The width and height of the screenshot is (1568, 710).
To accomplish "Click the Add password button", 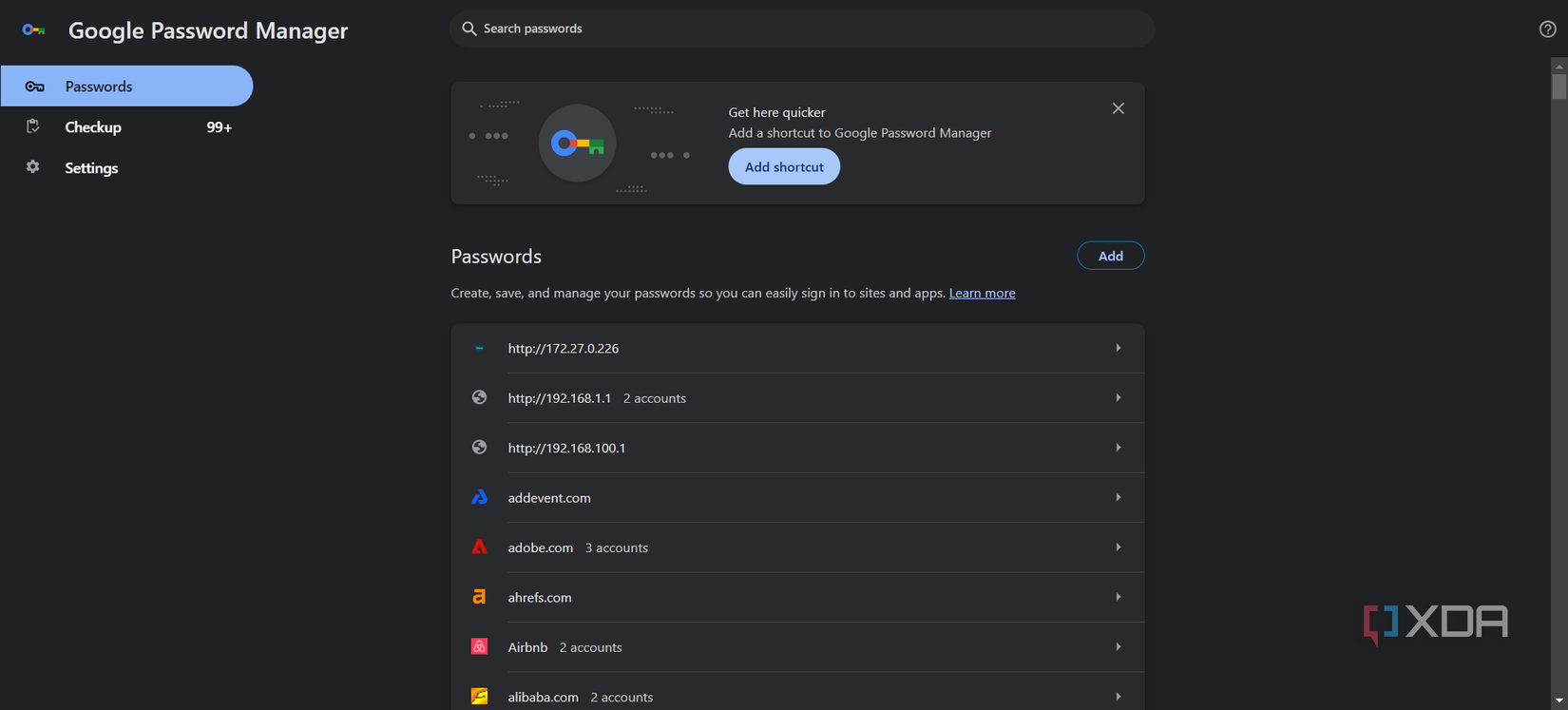I will [1110, 256].
